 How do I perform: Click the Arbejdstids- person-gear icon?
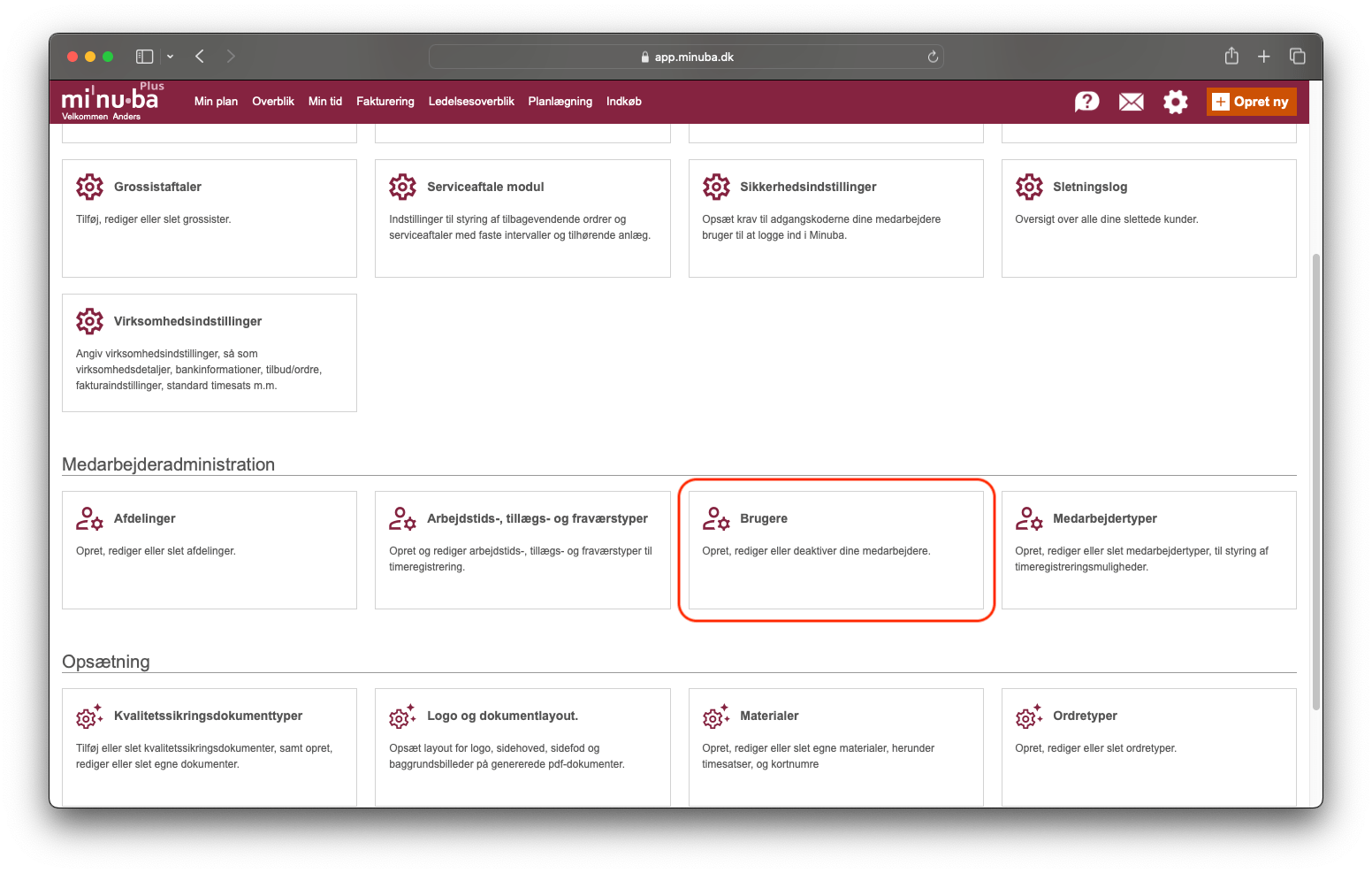coord(402,518)
